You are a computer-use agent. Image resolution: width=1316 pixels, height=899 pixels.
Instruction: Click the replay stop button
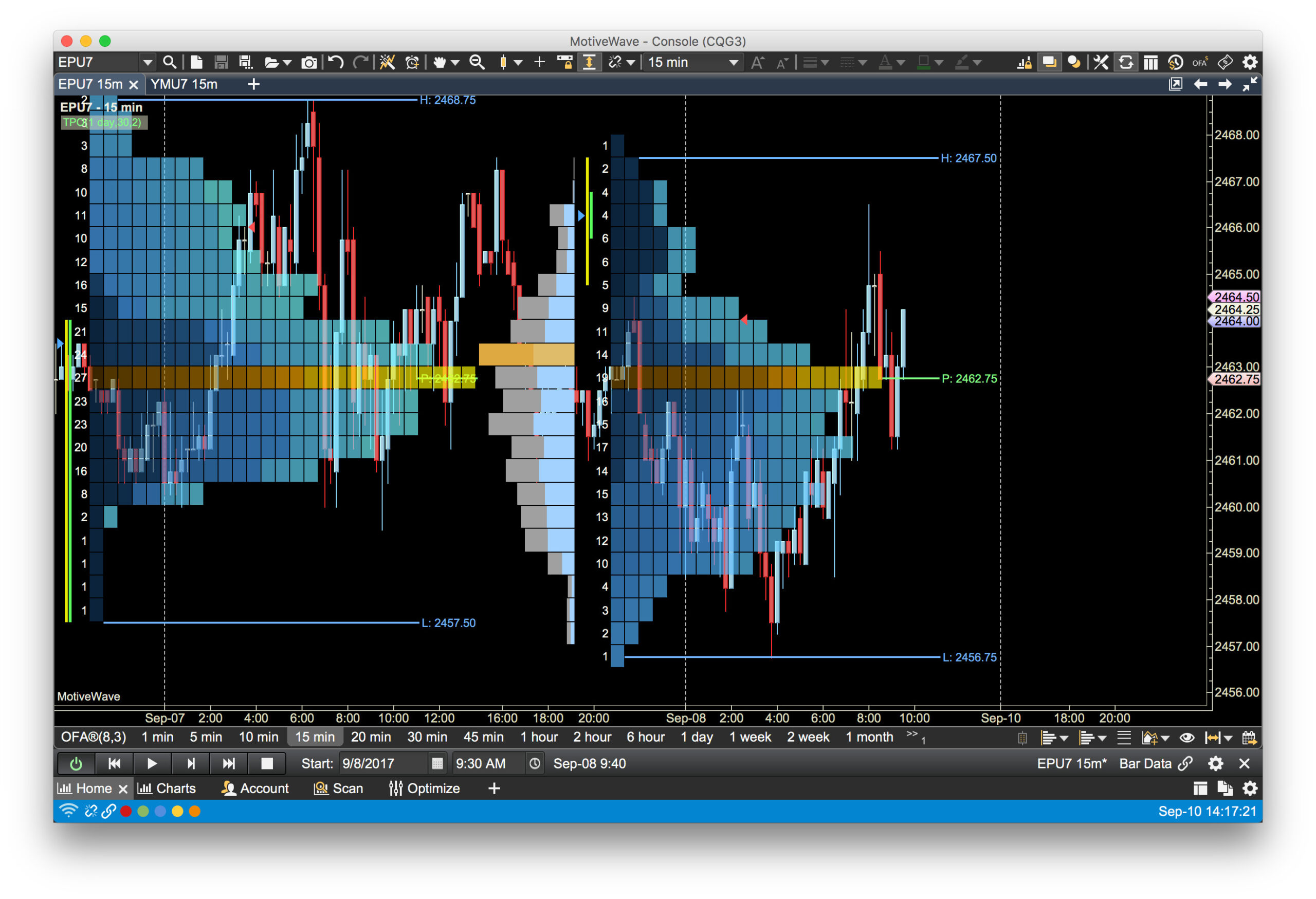266,764
